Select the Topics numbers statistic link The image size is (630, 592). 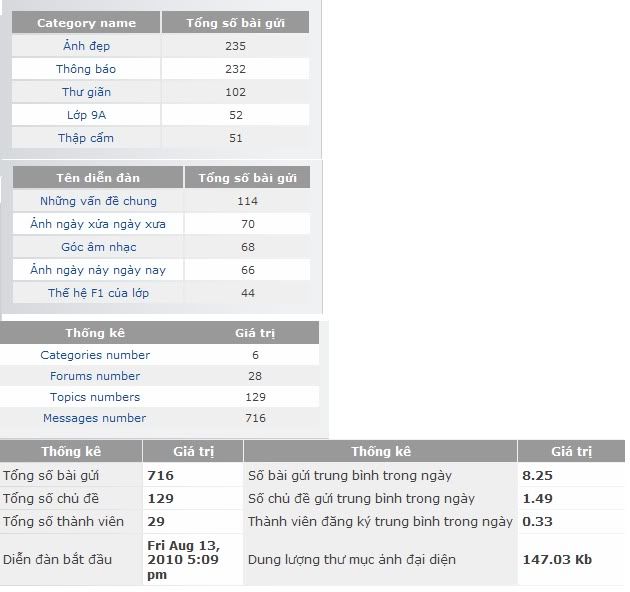click(95, 397)
